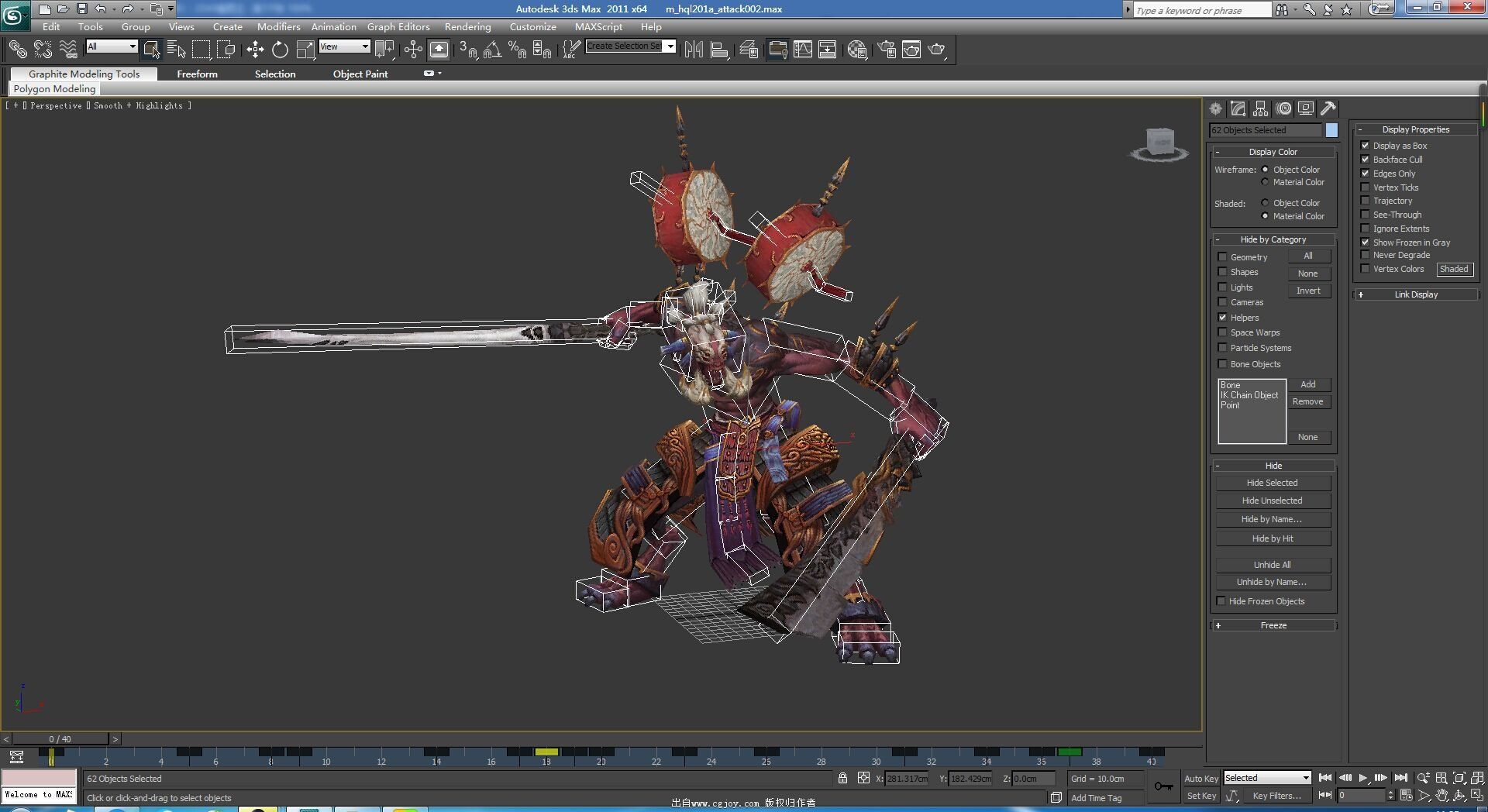Click the Orbit viewport control
Screen dimensions: 1488x812
[x=1459, y=796]
